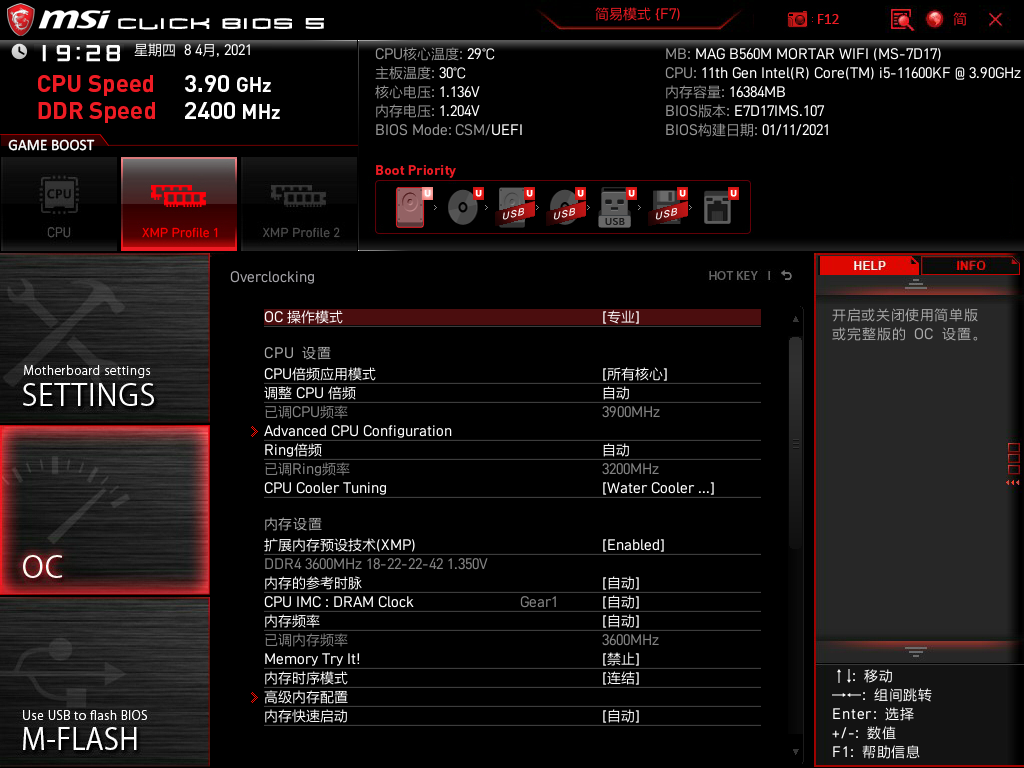Image resolution: width=1024 pixels, height=768 pixels.
Task: Open the INFO tab
Action: click(970, 265)
